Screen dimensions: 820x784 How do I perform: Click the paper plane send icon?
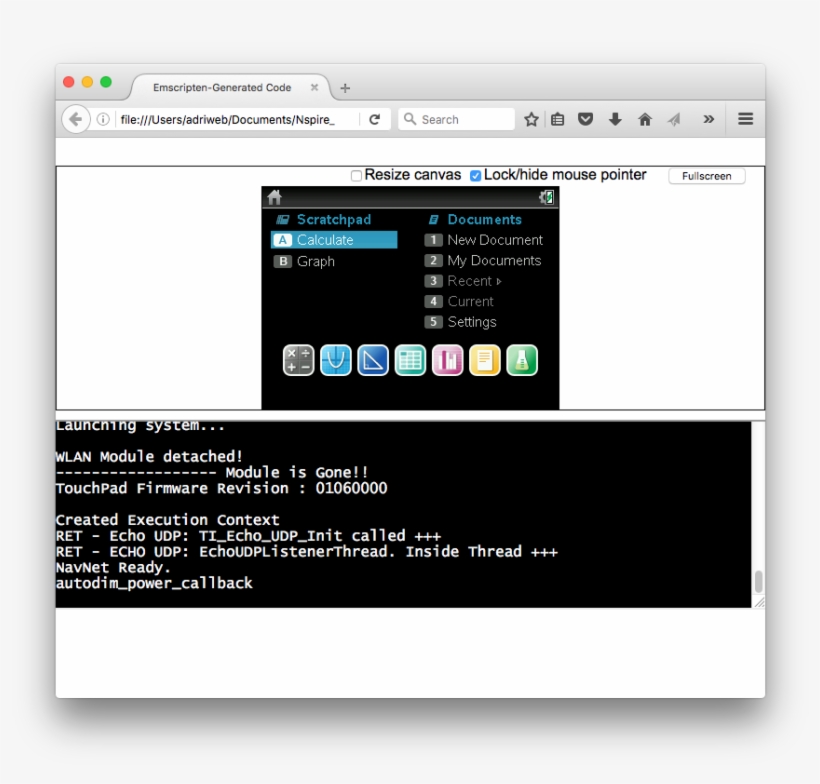click(x=675, y=120)
